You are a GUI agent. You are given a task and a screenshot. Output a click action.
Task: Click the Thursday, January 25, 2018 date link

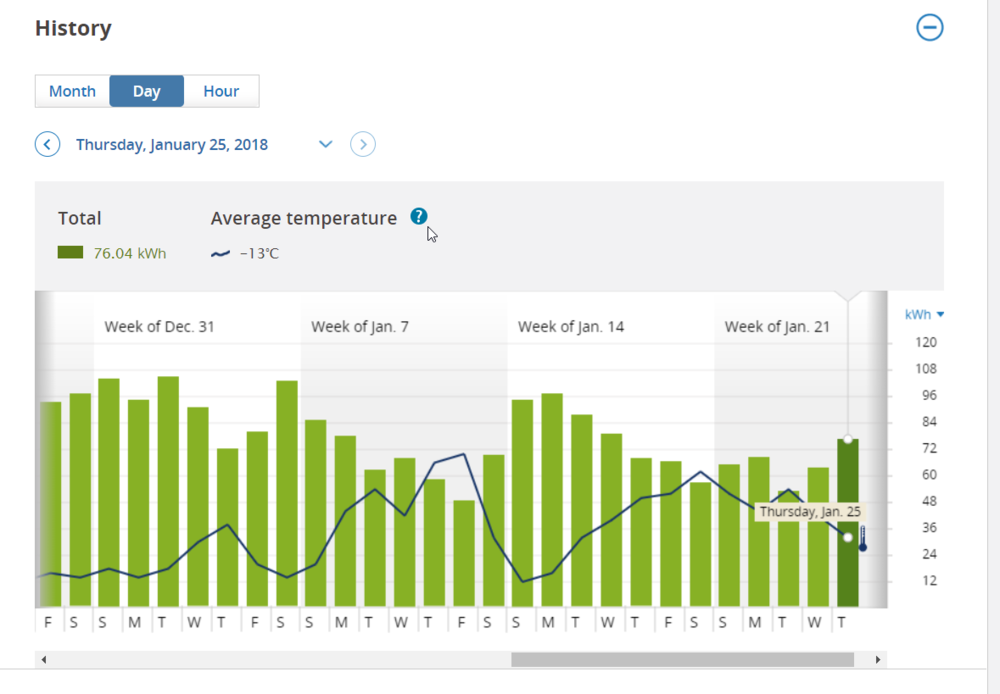pos(172,145)
